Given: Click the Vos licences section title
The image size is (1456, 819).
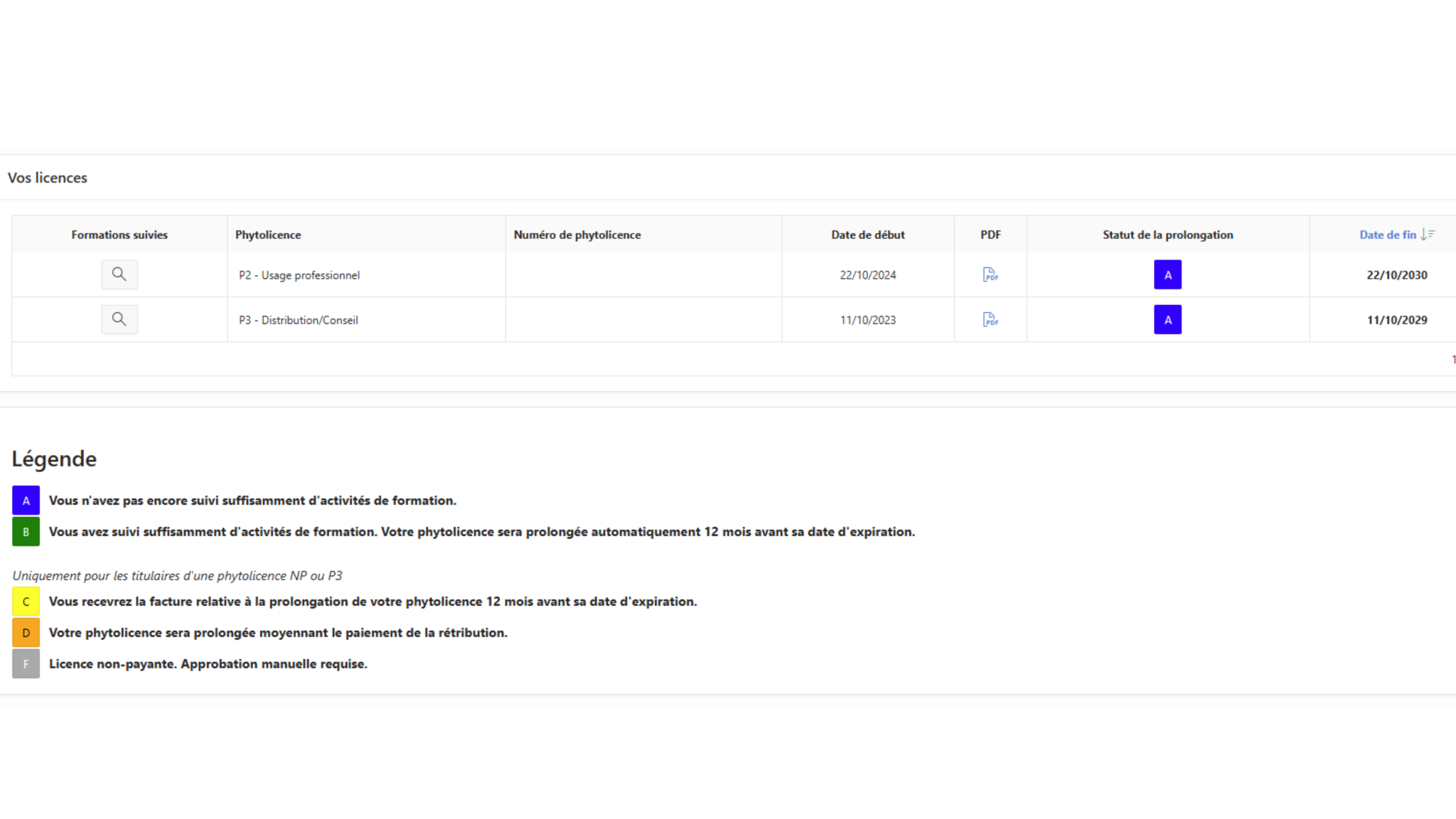Looking at the screenshot, I should 48,178.
